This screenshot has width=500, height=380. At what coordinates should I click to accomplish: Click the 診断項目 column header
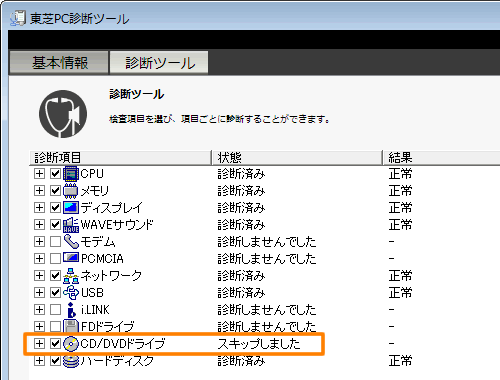coord(121,158)
